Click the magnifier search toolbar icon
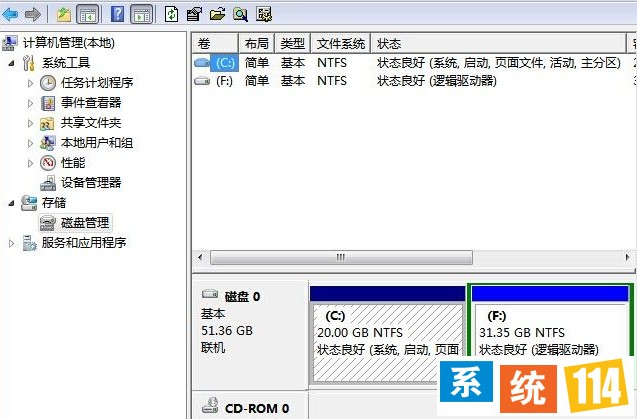The image size is (637, 419). pos(240,15)
